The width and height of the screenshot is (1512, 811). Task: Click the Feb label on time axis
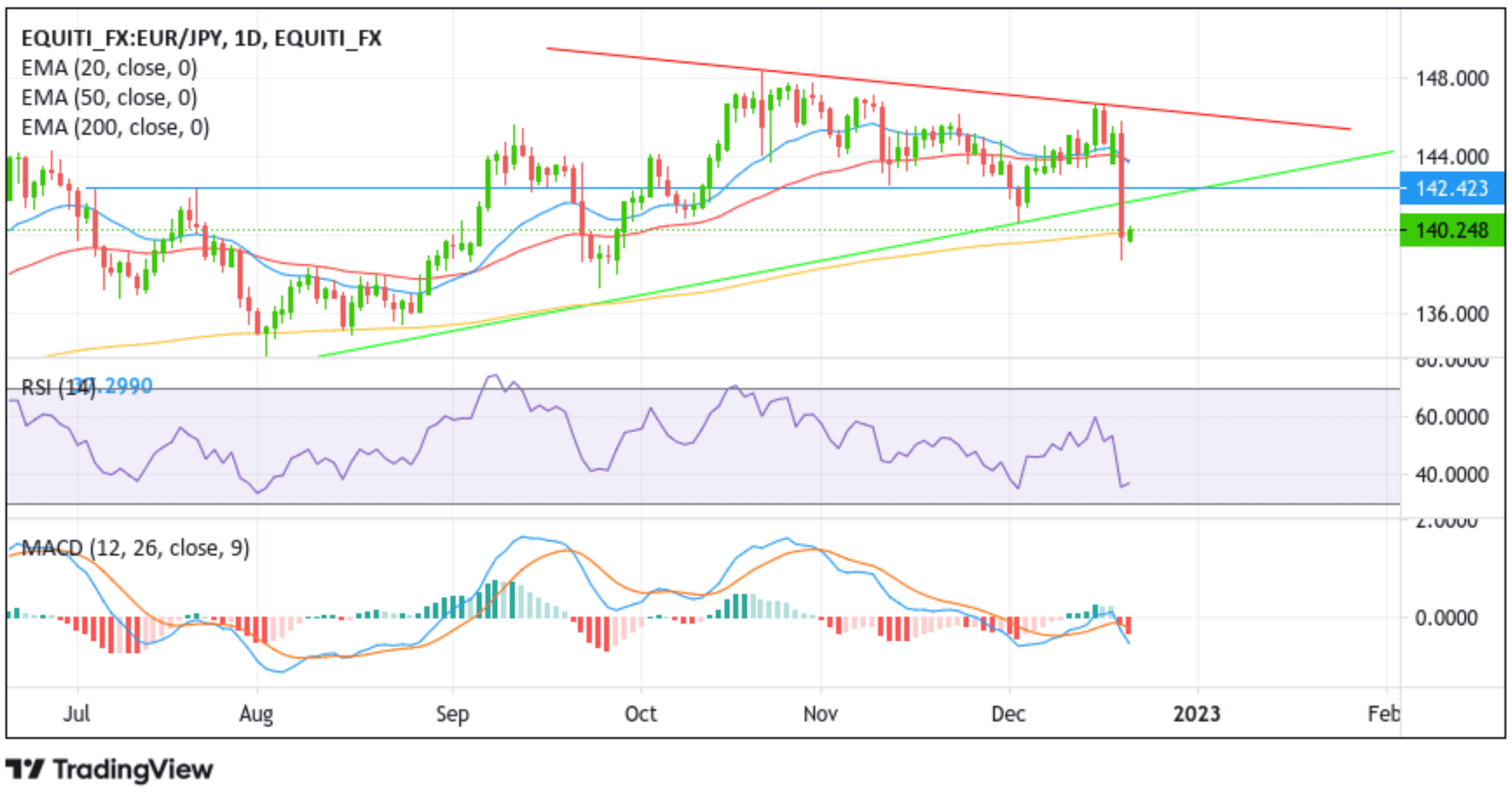click(x=1383, y=714)
